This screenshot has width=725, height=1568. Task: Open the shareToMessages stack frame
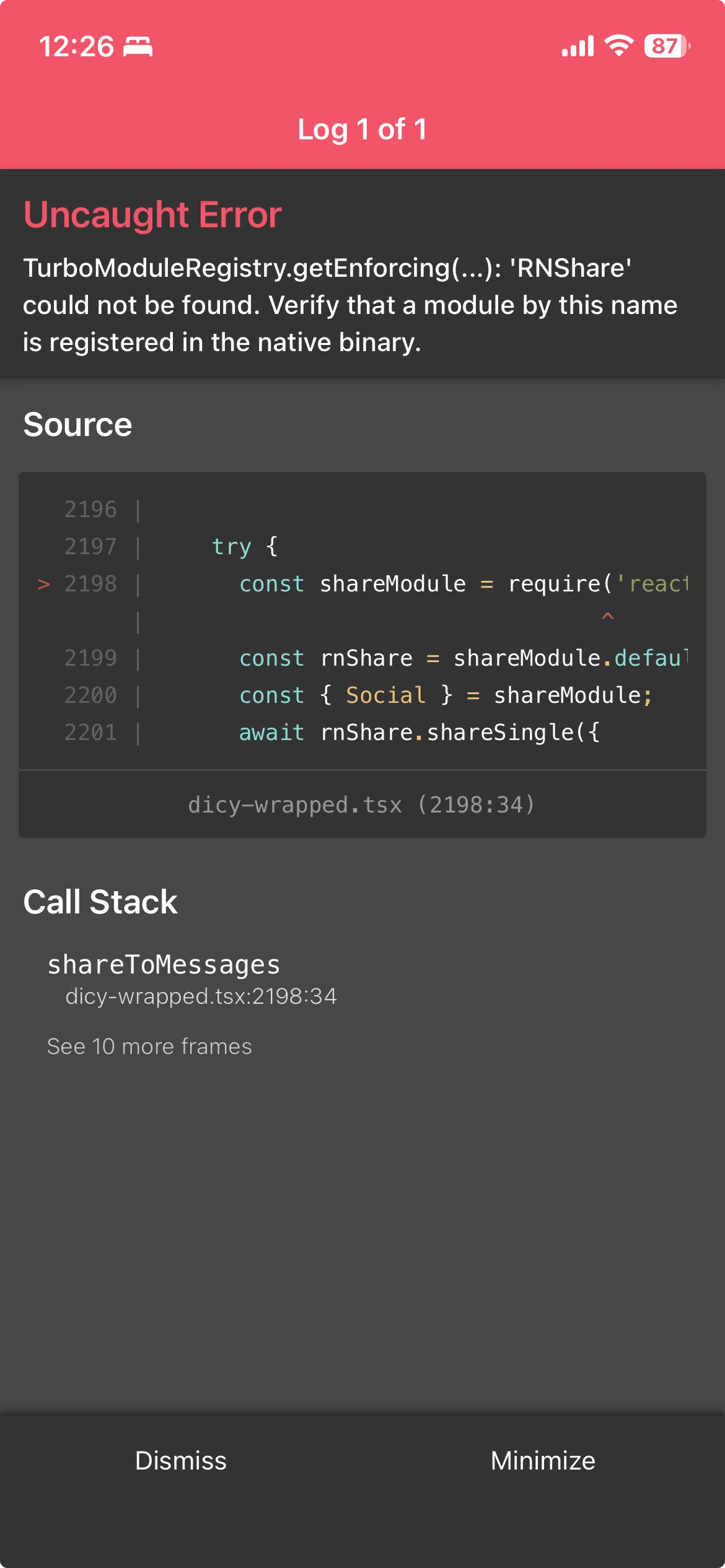pos(192,979)
